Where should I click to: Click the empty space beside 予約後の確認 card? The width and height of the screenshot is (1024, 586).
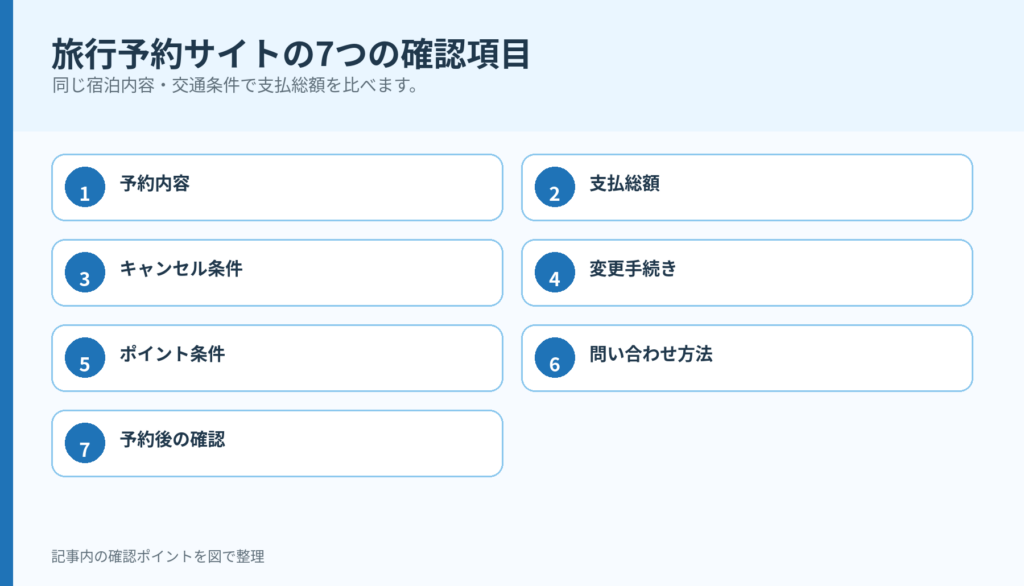(x=747, y=444)
